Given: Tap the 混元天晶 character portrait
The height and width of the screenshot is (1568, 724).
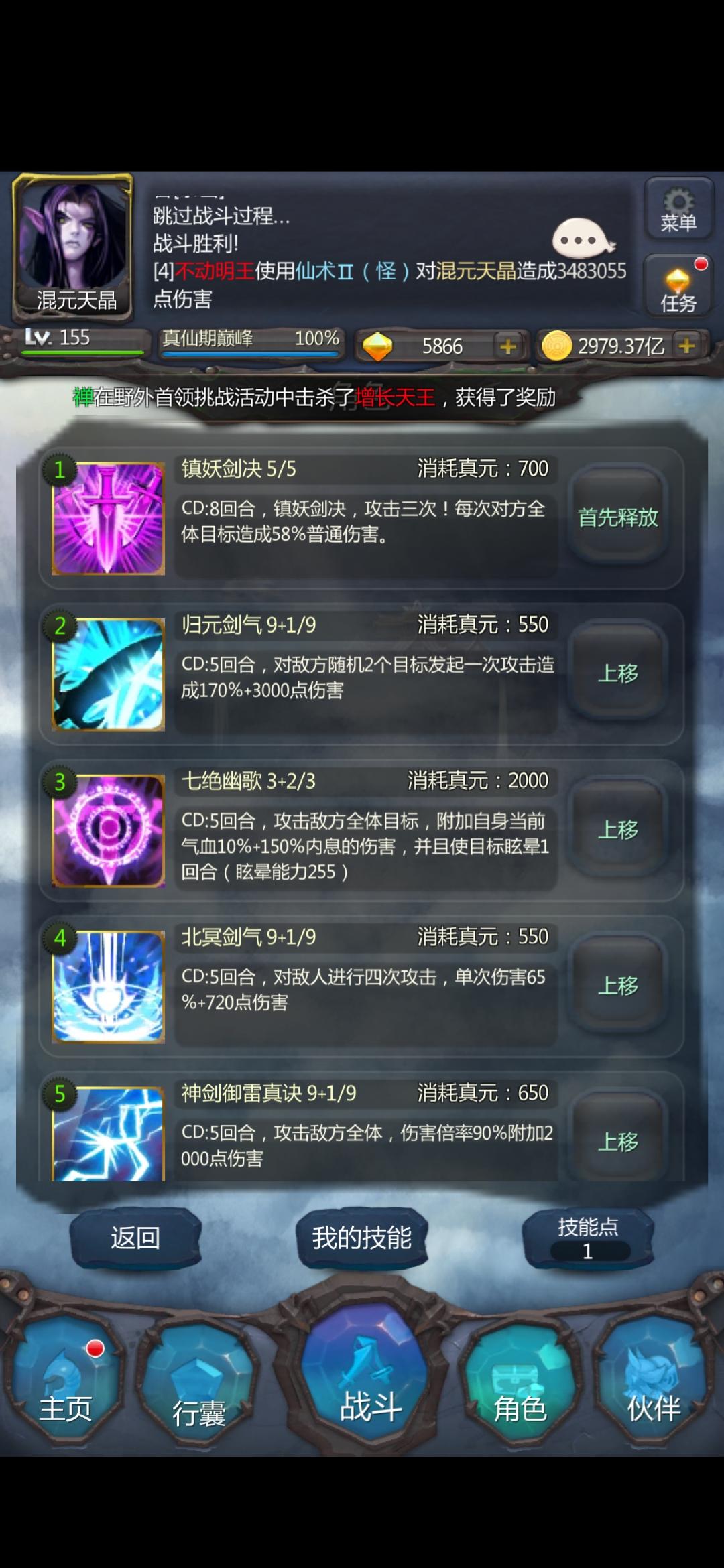Looking at the screenshot, I should click(x=73, y=245).
